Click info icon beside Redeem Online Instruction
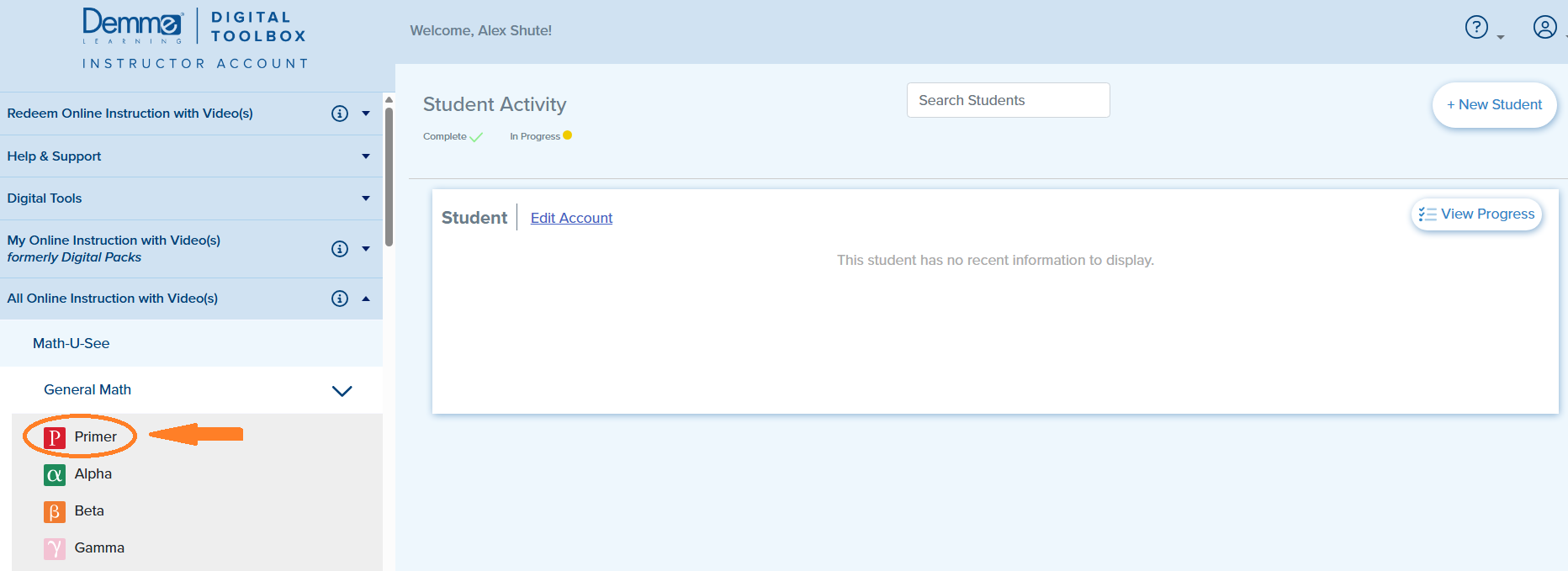Image resolution: width=1568 pixels, height=571 pixels. point(340,114)
